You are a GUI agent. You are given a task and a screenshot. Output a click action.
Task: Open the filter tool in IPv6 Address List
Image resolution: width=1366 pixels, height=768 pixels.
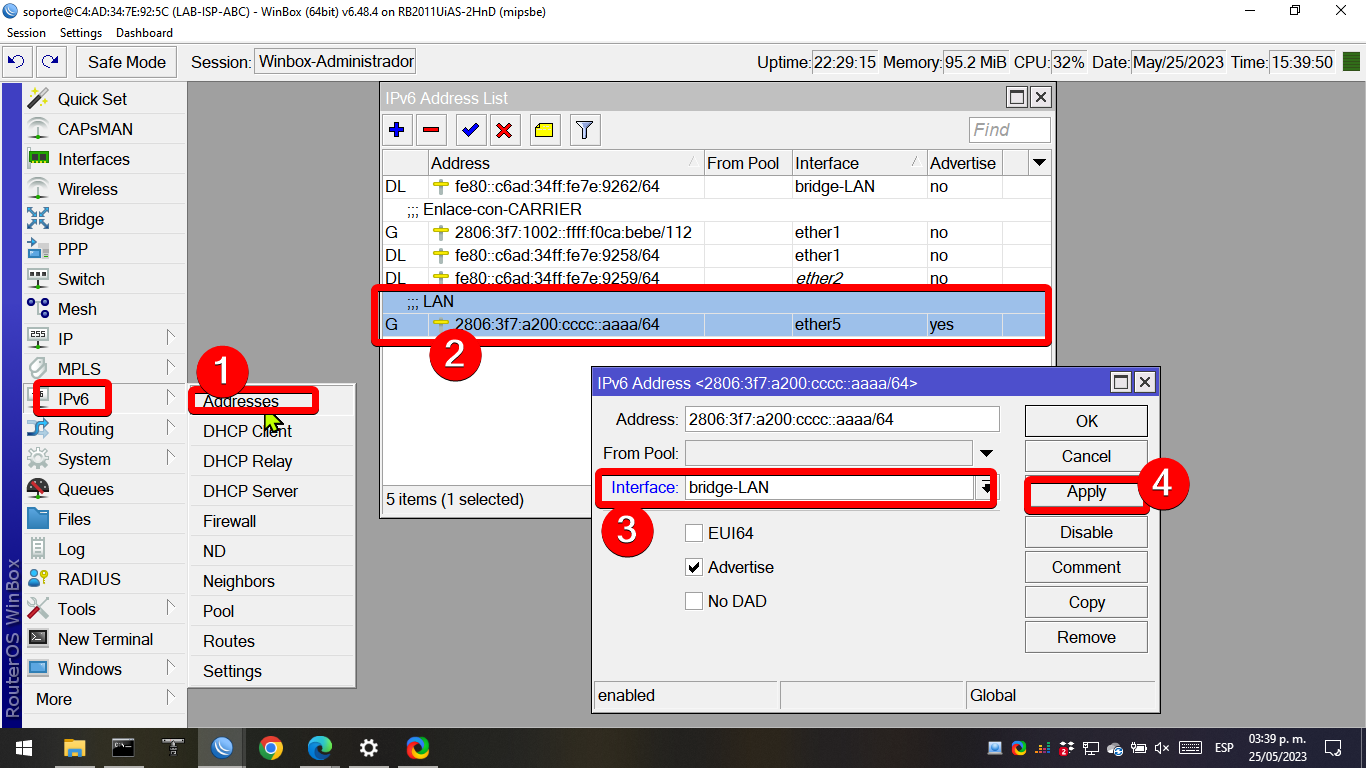(x=584, y=129)
